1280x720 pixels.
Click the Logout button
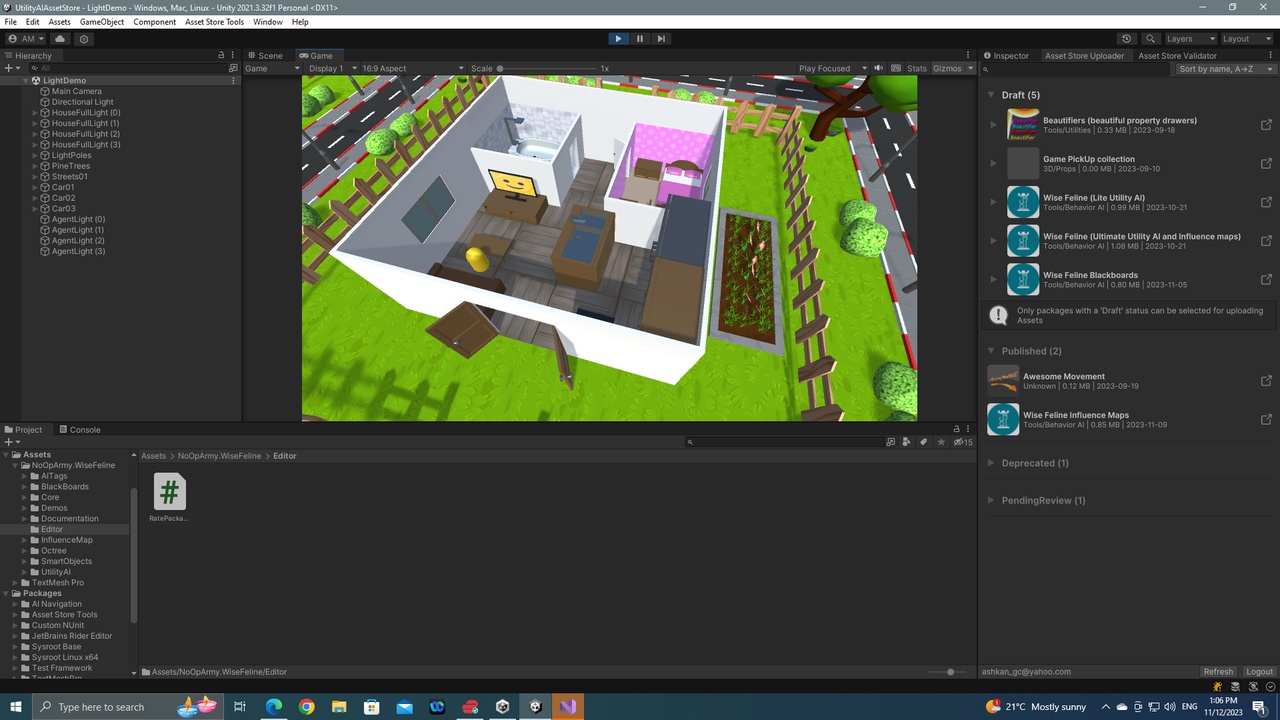(1259, 672)
